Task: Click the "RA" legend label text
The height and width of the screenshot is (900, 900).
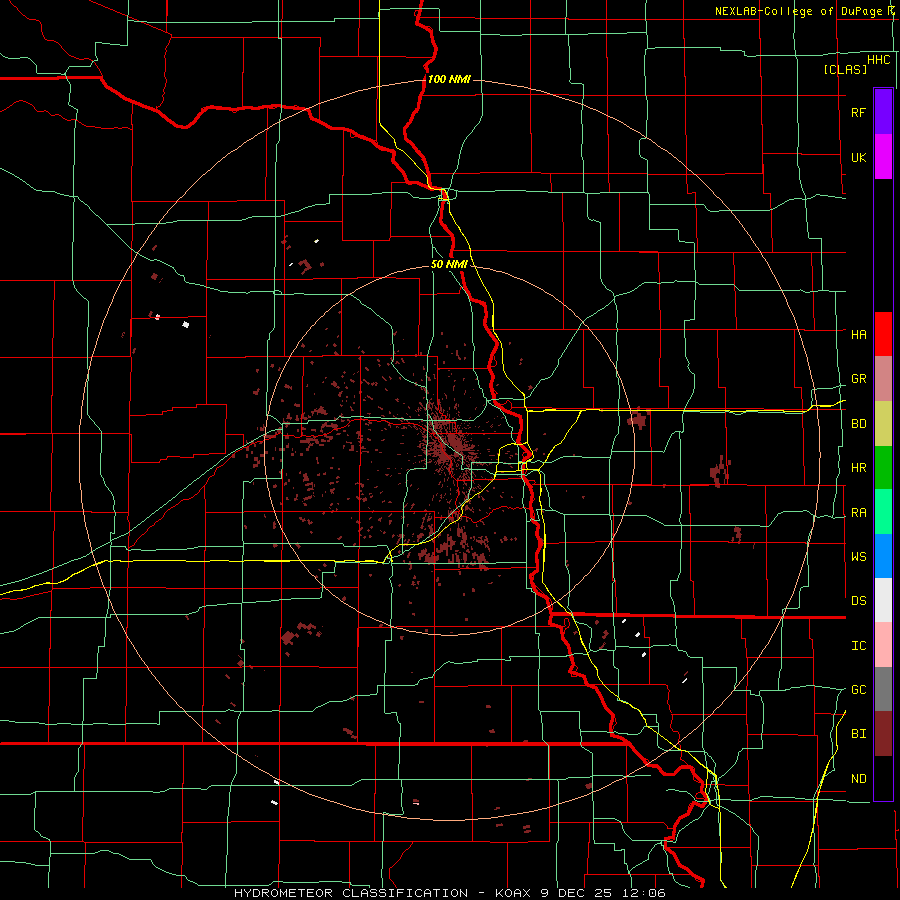Action: pyautogui.click(x=858, y=513)
